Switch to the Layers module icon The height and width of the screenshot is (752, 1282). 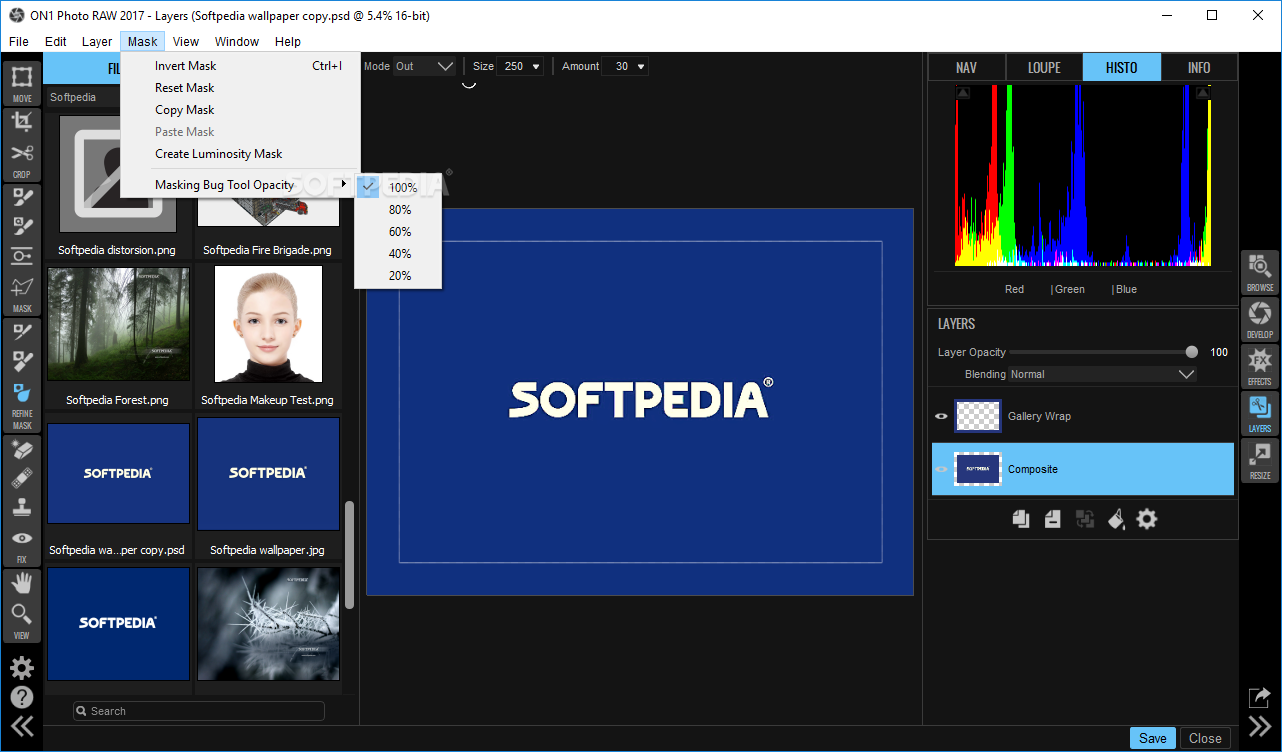pos(1260,413)
